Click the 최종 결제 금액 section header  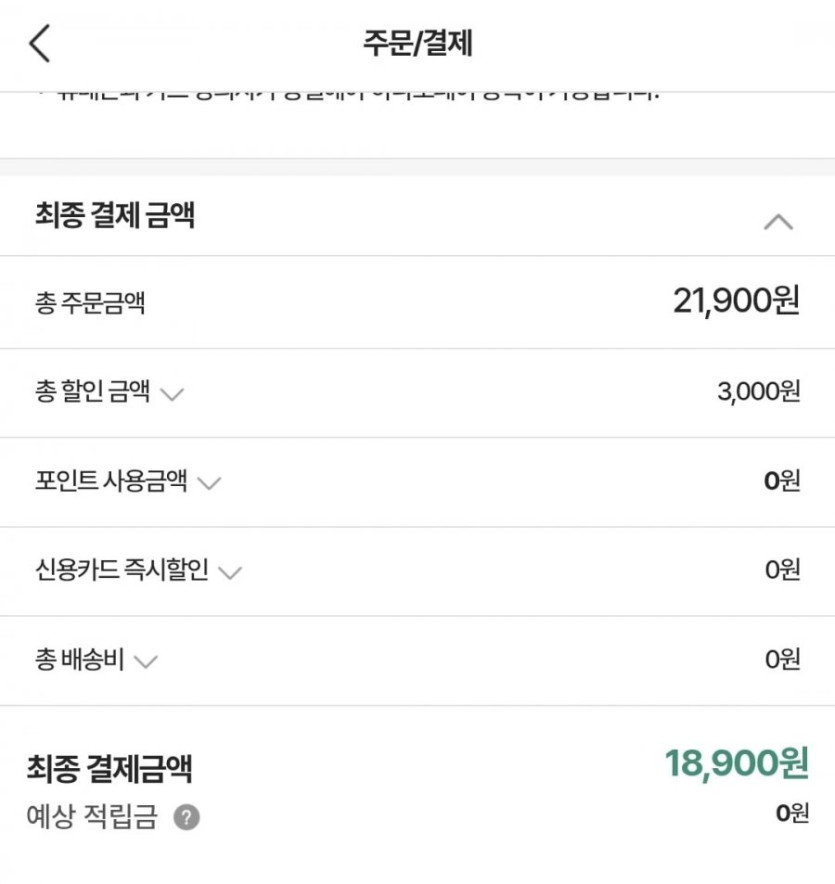[x=115, y=215]
